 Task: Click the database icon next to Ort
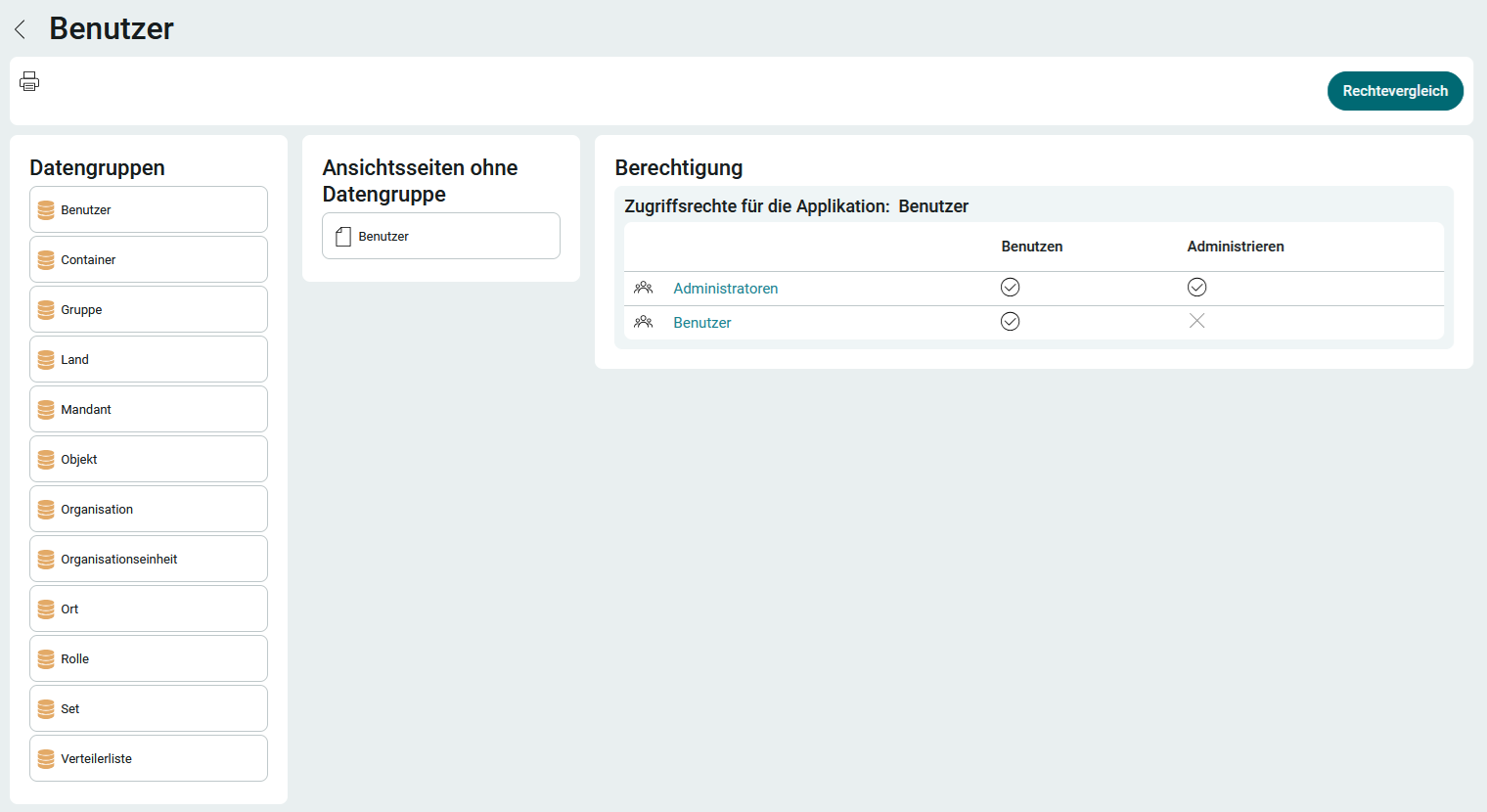(x=46, y=609)
